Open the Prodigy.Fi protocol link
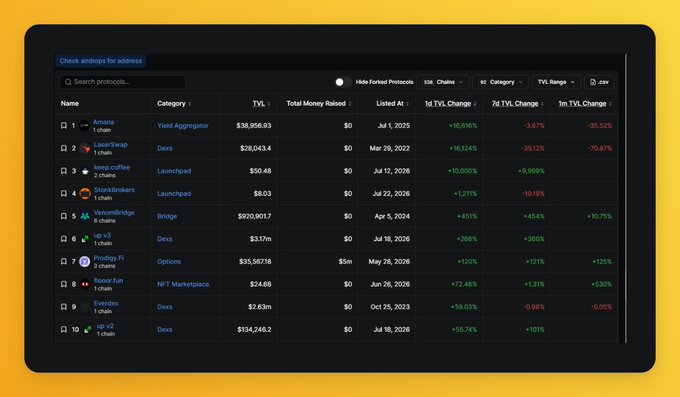Screen dimensions: 680x397 pyautogui.click(x=109, y=258)
